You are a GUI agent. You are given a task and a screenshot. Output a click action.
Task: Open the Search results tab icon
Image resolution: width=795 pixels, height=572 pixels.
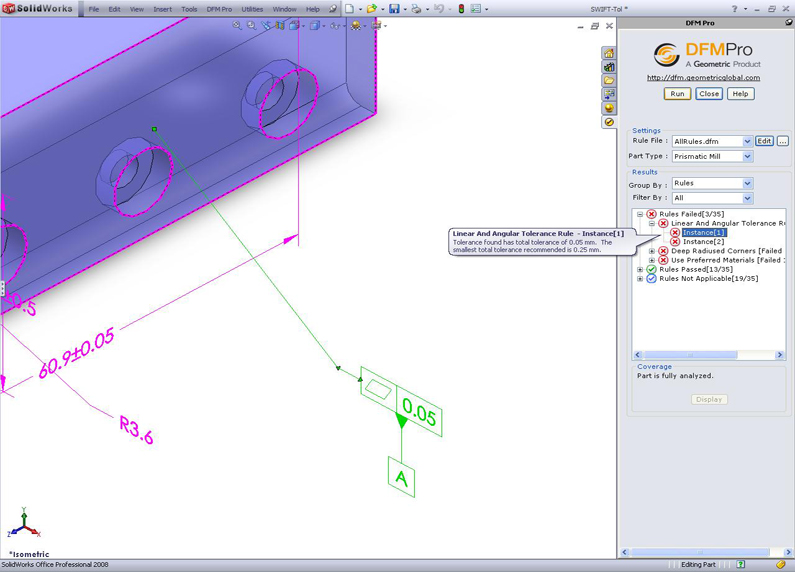pos(609,94)
